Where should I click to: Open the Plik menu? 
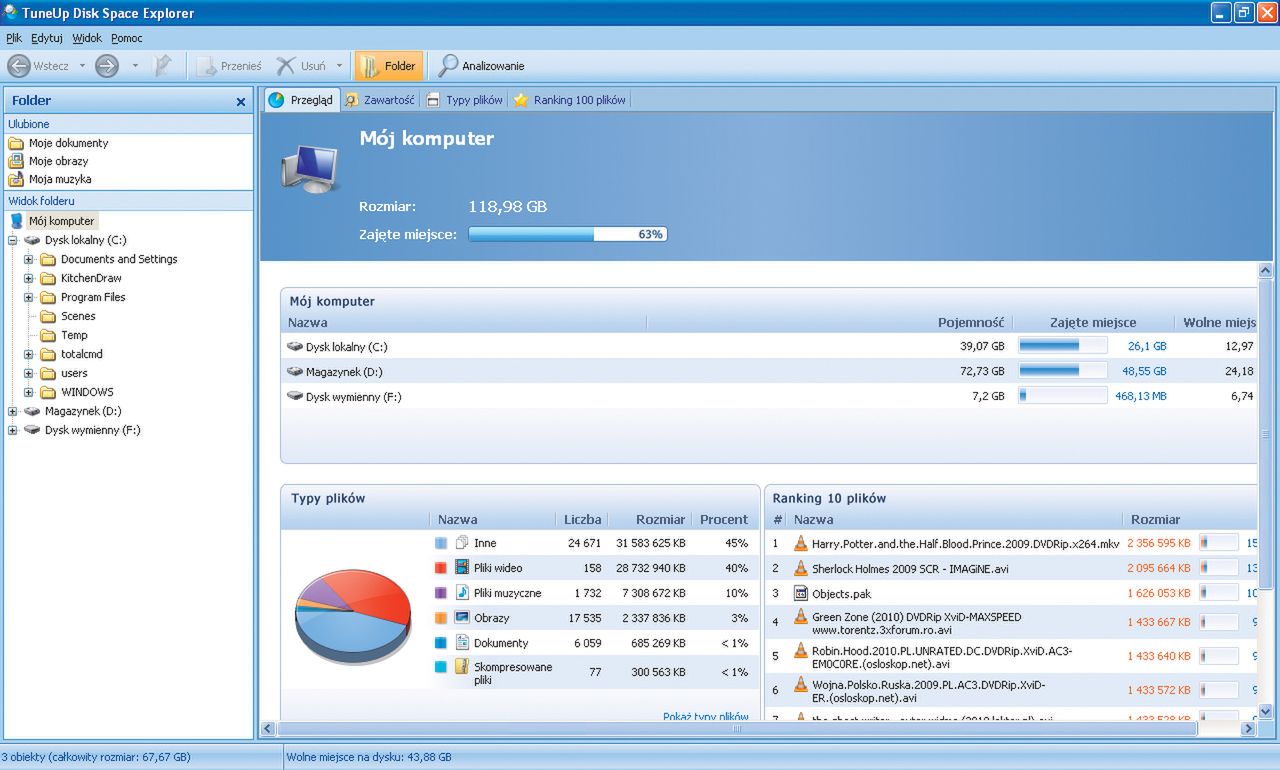(x=14, y=38)
